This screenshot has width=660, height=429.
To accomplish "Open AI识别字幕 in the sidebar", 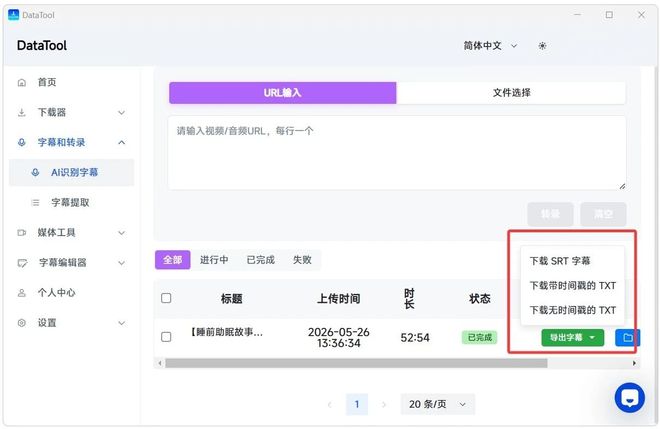I will tap(72, 172).
